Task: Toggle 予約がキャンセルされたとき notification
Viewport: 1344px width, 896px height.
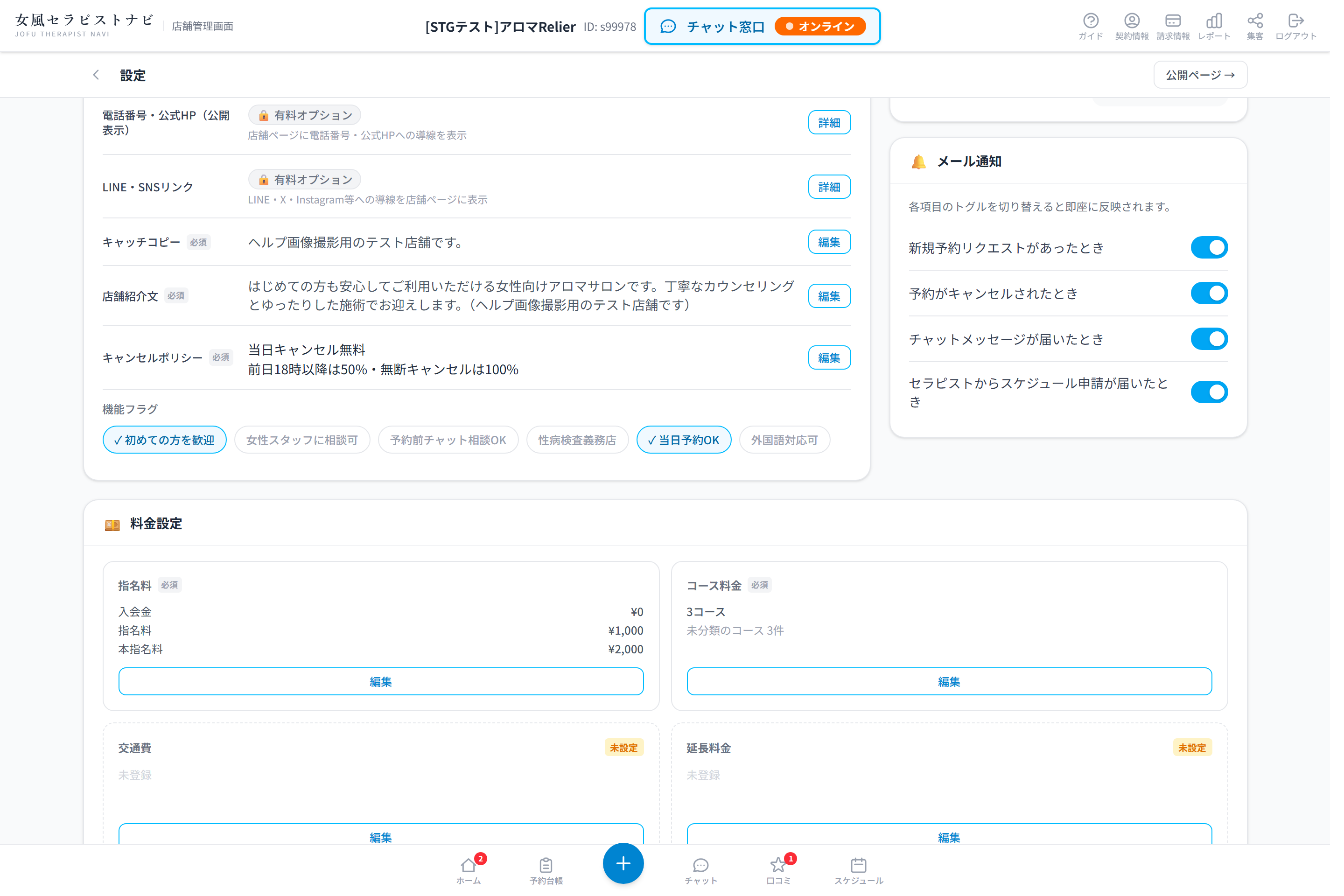Action: point(1221,296)
